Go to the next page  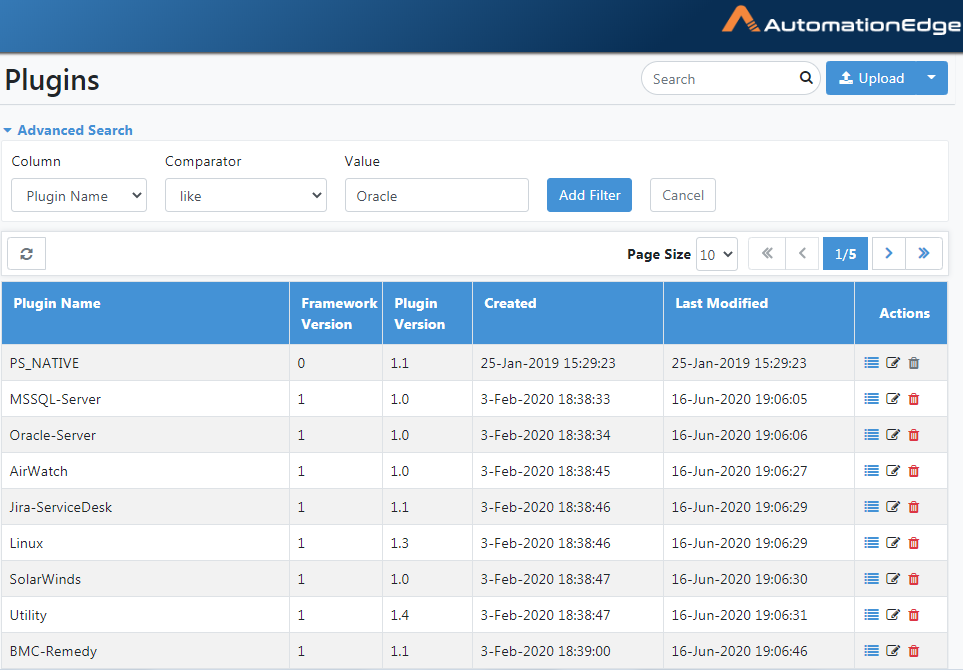888,254
